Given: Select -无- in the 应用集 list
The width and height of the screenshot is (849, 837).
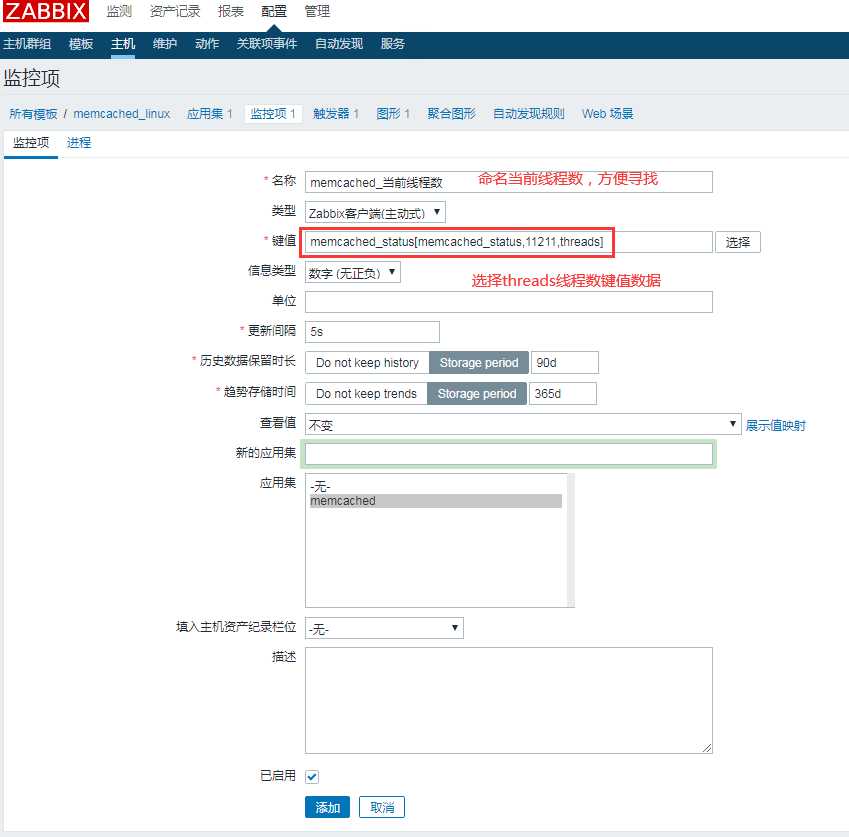Looking at the screenshot, I should tap(435, 487).
